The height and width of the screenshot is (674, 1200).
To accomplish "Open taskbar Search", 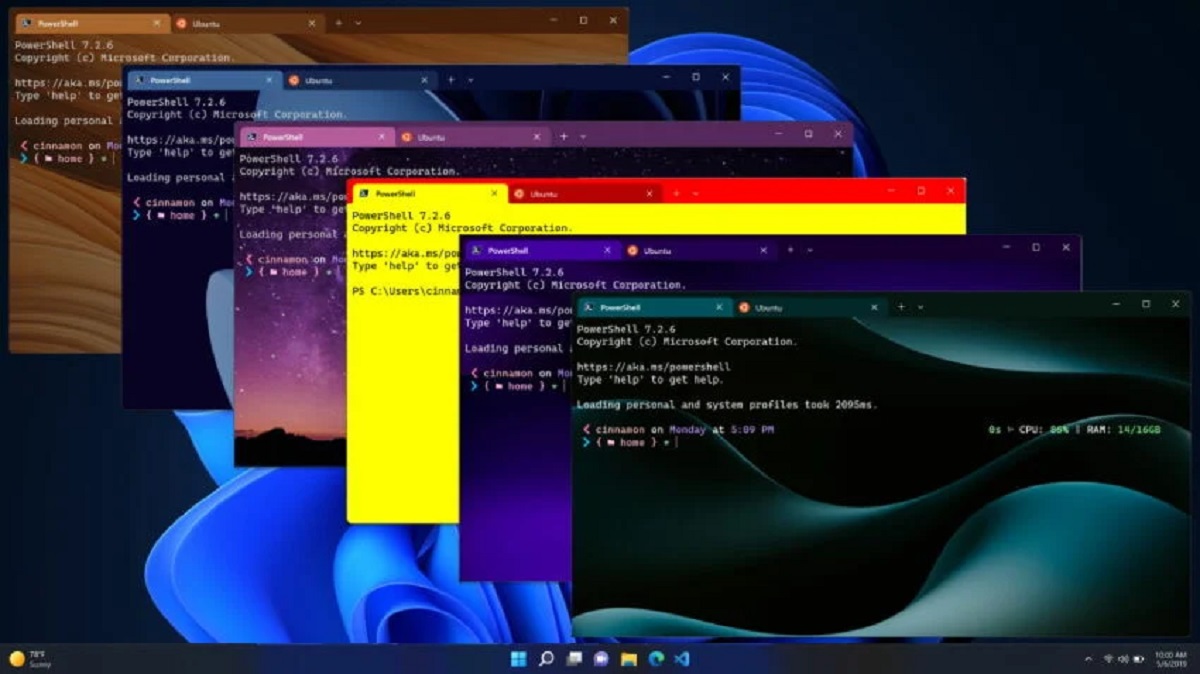I will pos(546,659).
